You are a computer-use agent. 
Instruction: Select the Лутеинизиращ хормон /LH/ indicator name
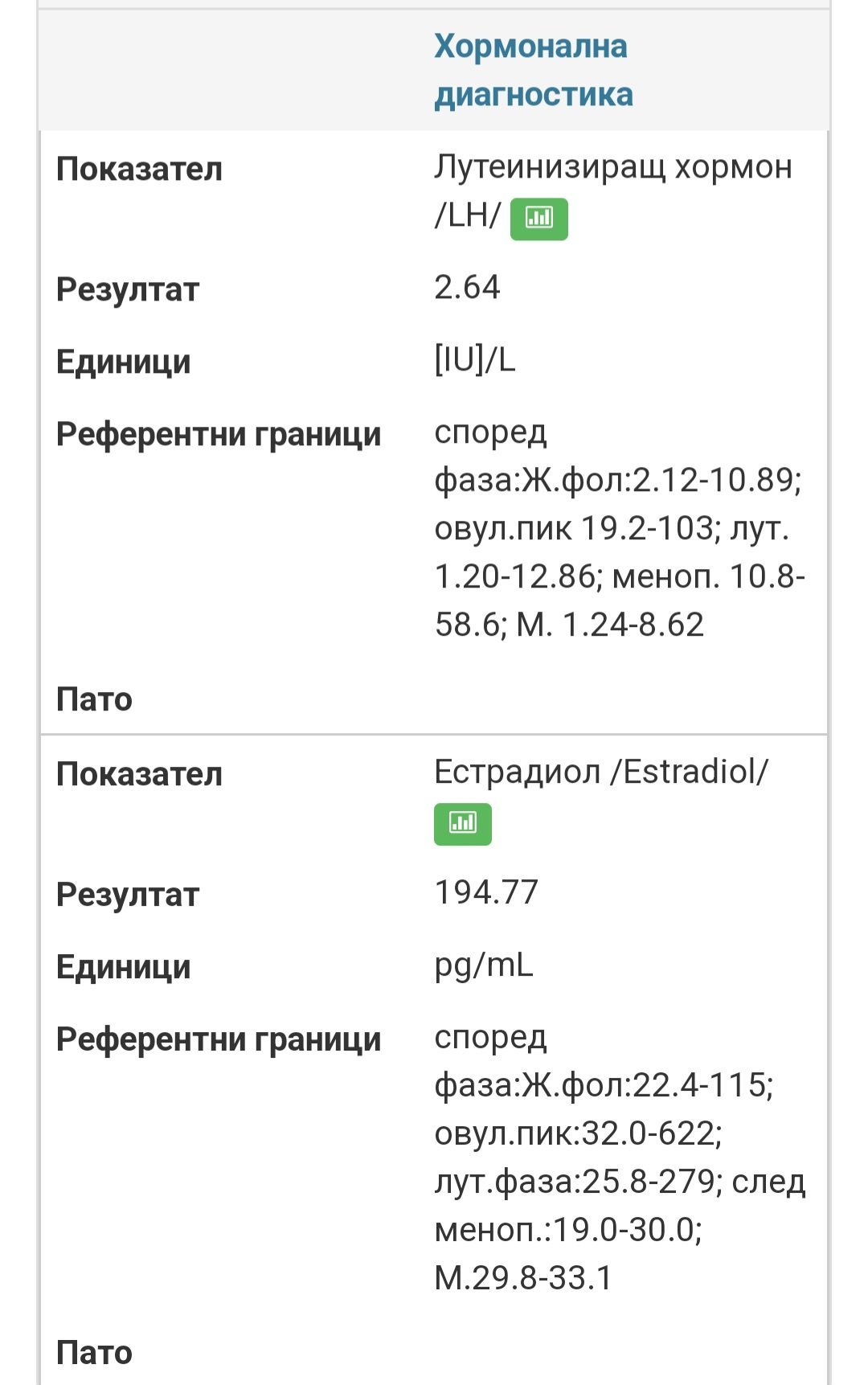pos(613,191)
